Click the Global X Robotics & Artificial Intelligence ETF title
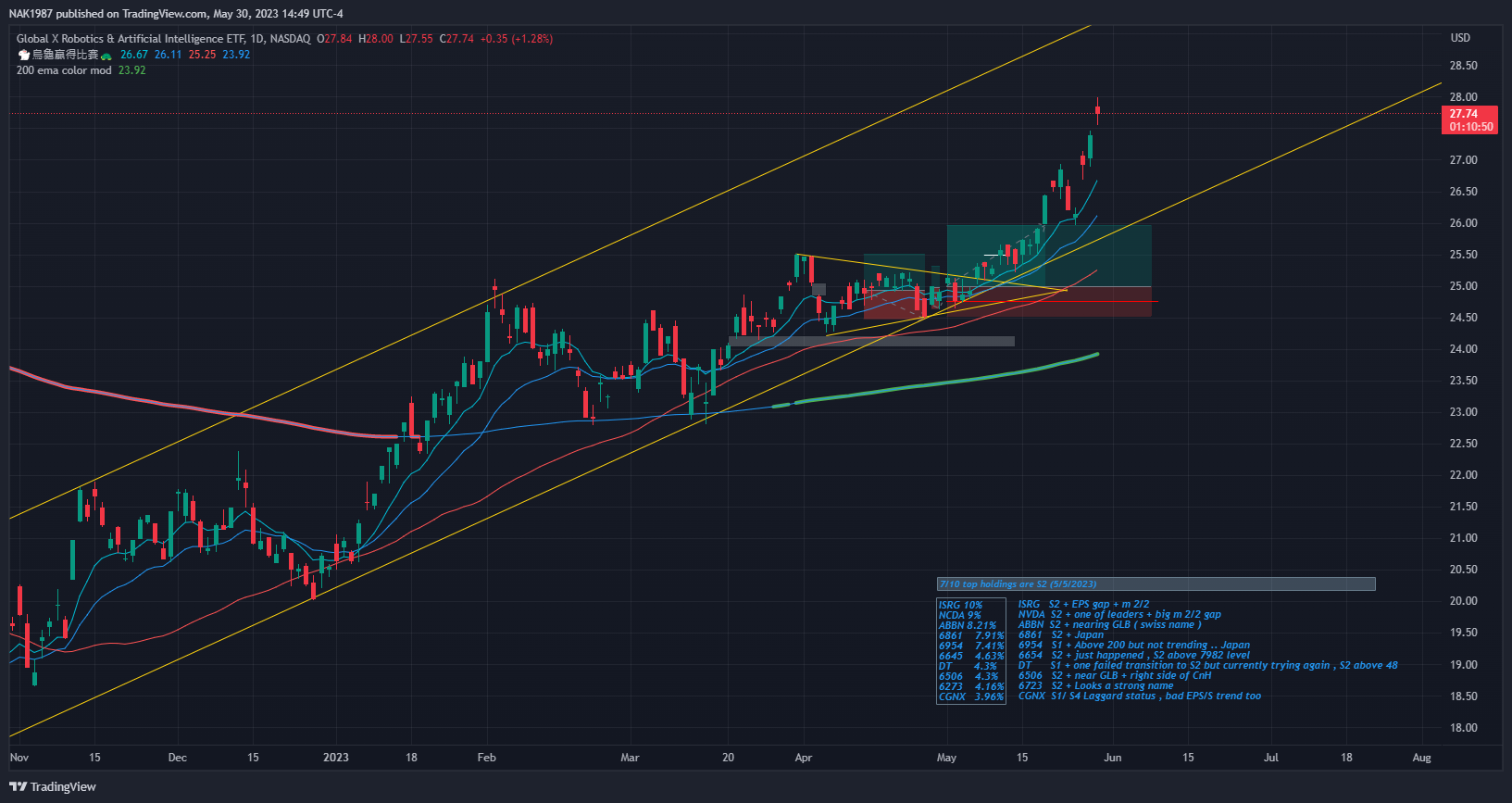 131,39
